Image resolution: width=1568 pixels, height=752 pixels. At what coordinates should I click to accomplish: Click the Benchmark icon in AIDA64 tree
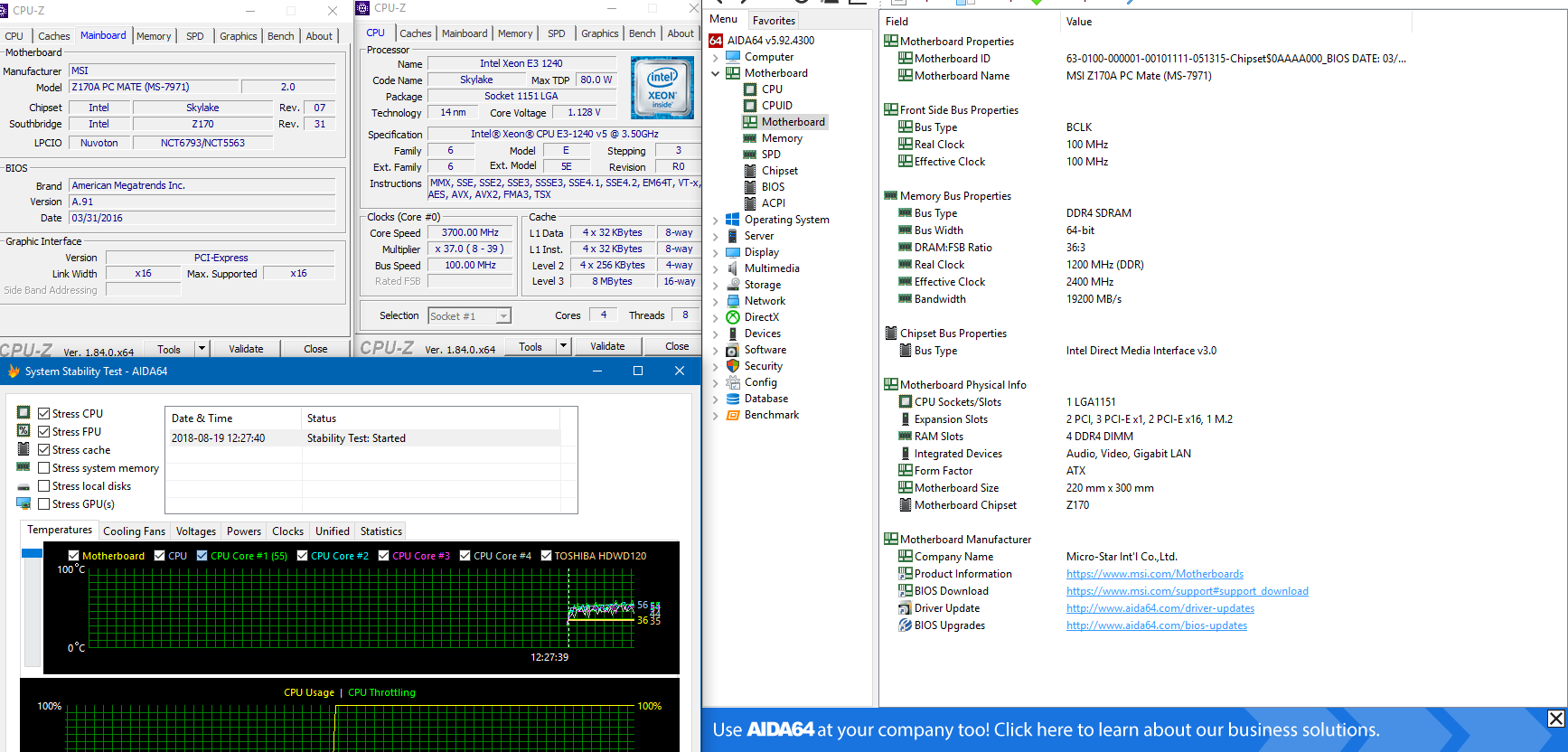(x=733, y=415)
